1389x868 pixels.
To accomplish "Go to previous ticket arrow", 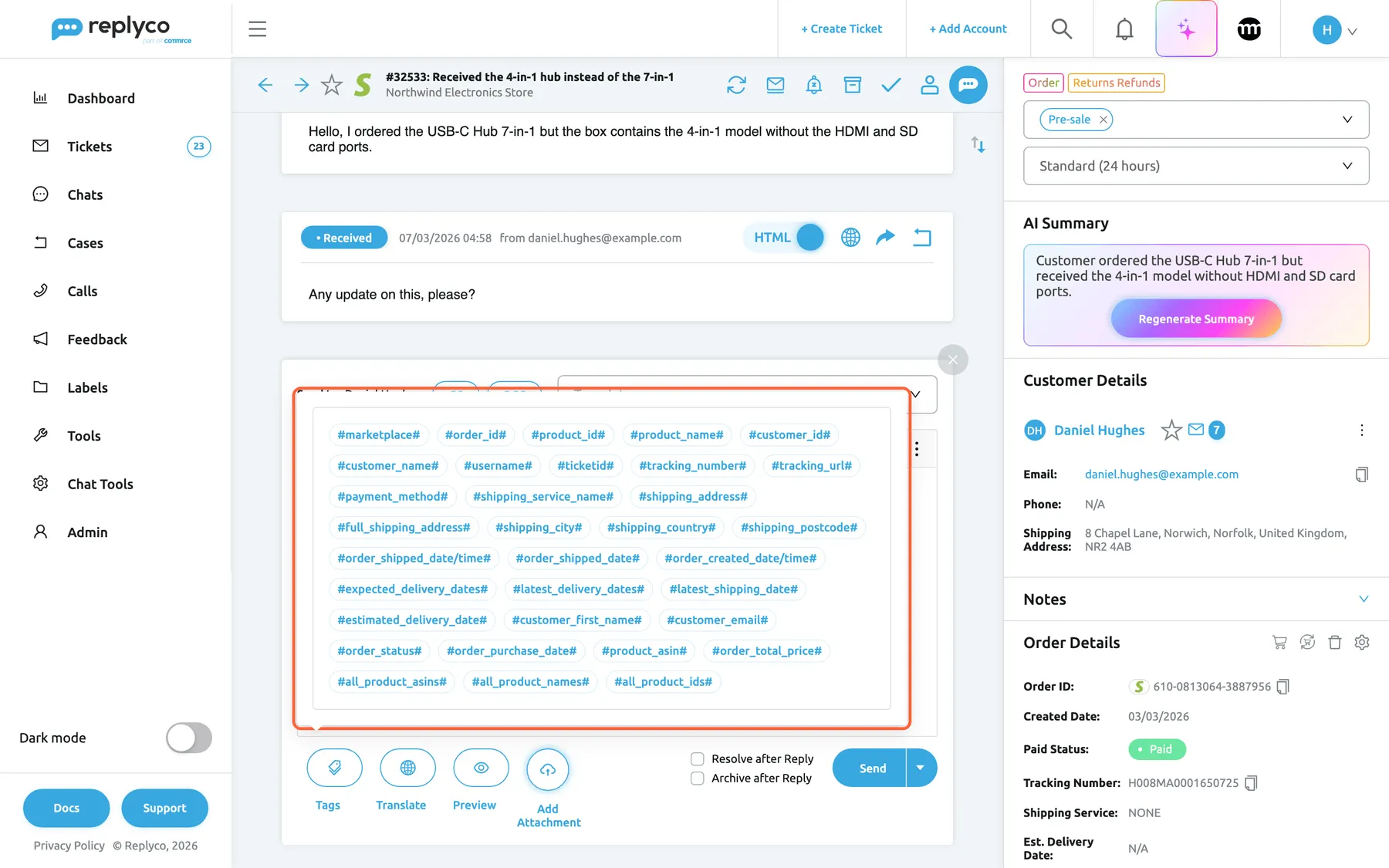I will (x=265, y=85).
